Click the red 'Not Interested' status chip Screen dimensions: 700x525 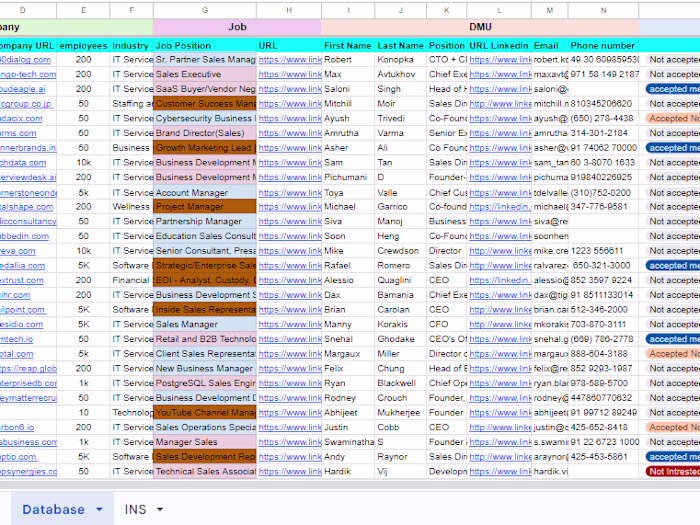pyautogui.click(x=672, y=471)
